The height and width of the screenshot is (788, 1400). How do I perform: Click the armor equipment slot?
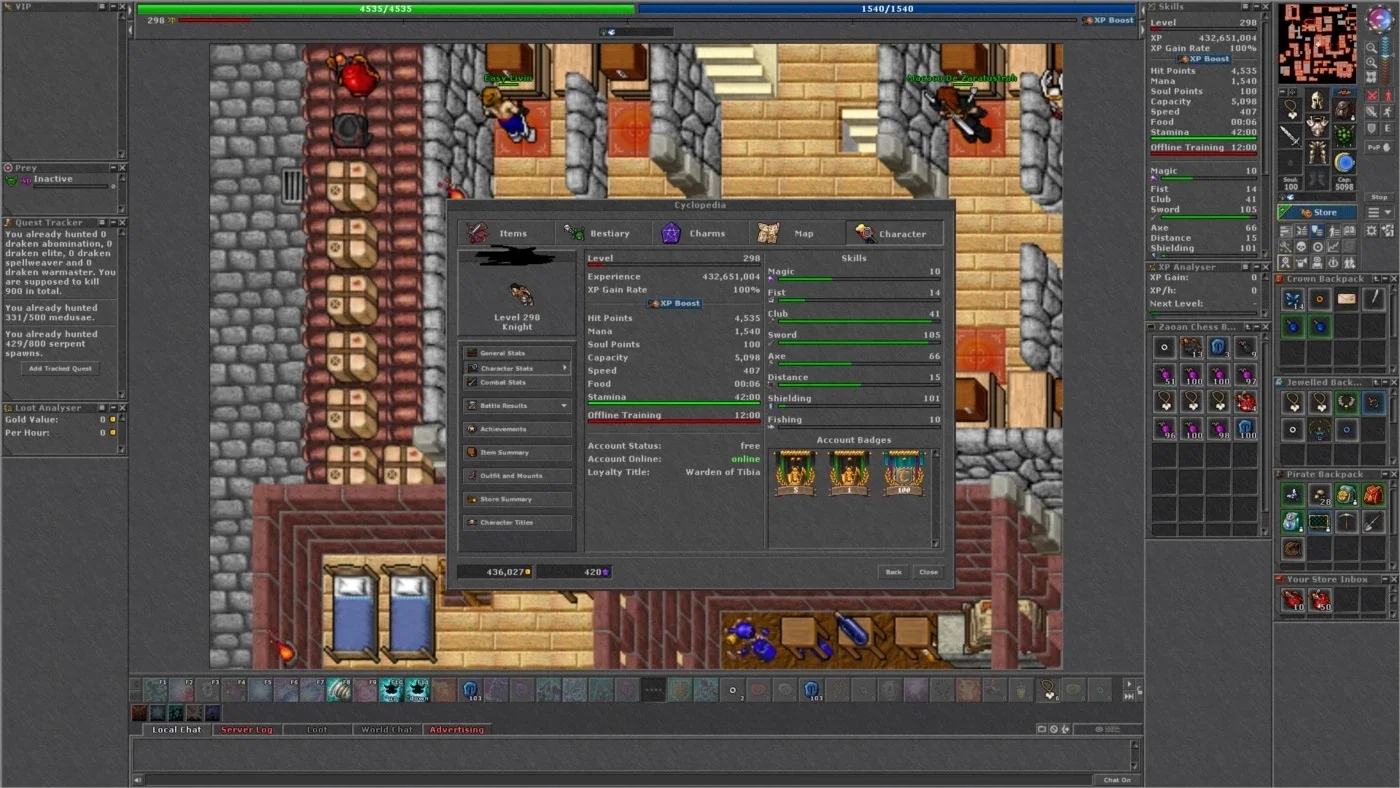tap(1318, 126)
